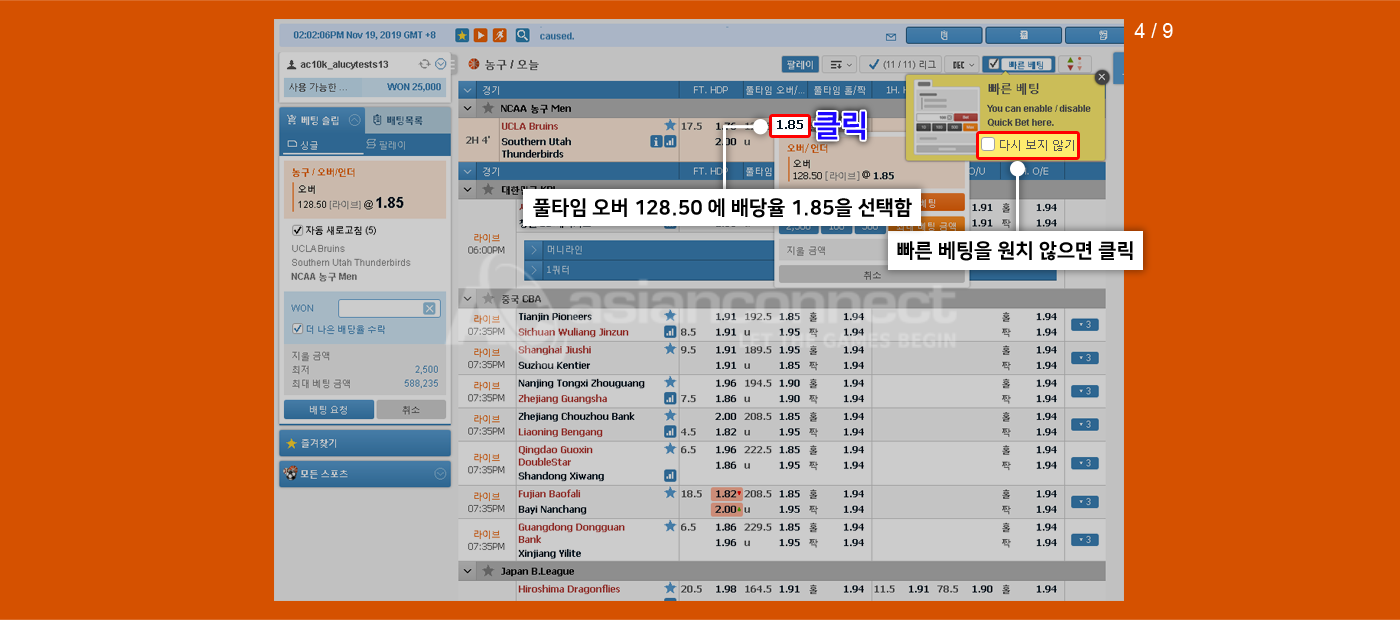1400x620 pixels.
Task: Toggle the 빠른 베팅 quick bet checkbox
Action: click(993, 64)
